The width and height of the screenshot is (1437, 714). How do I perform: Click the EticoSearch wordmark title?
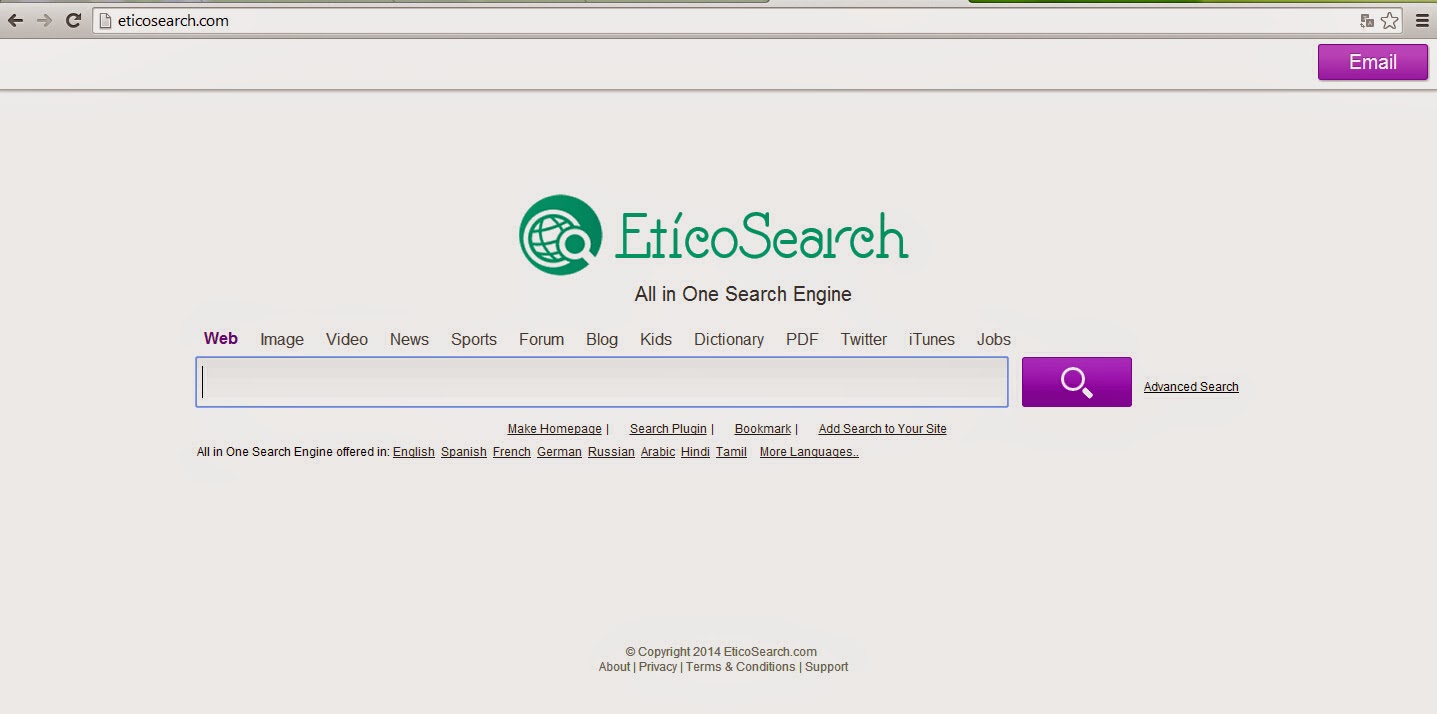click(x=762, y=236)
